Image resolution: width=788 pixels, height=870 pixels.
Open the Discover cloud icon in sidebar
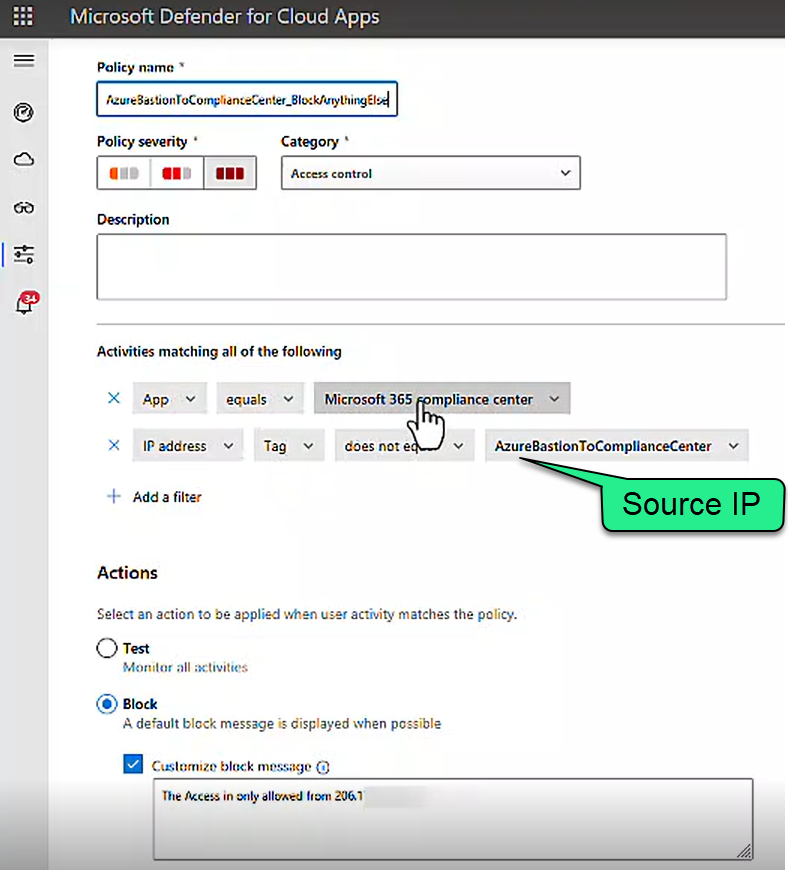24,160
